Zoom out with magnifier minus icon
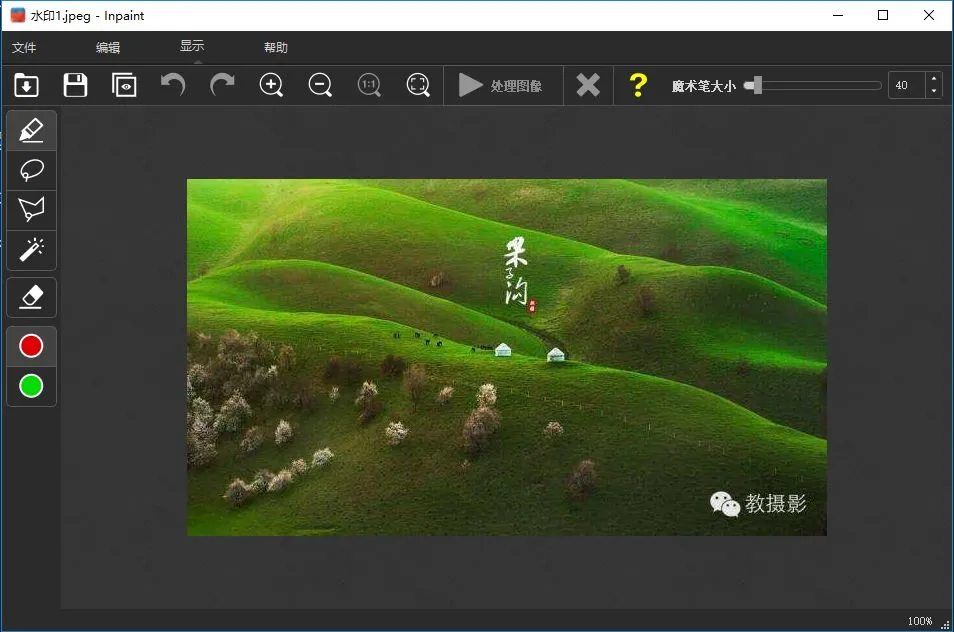The height and width of the screenshot is (632, 954). [x=320, y=85]
